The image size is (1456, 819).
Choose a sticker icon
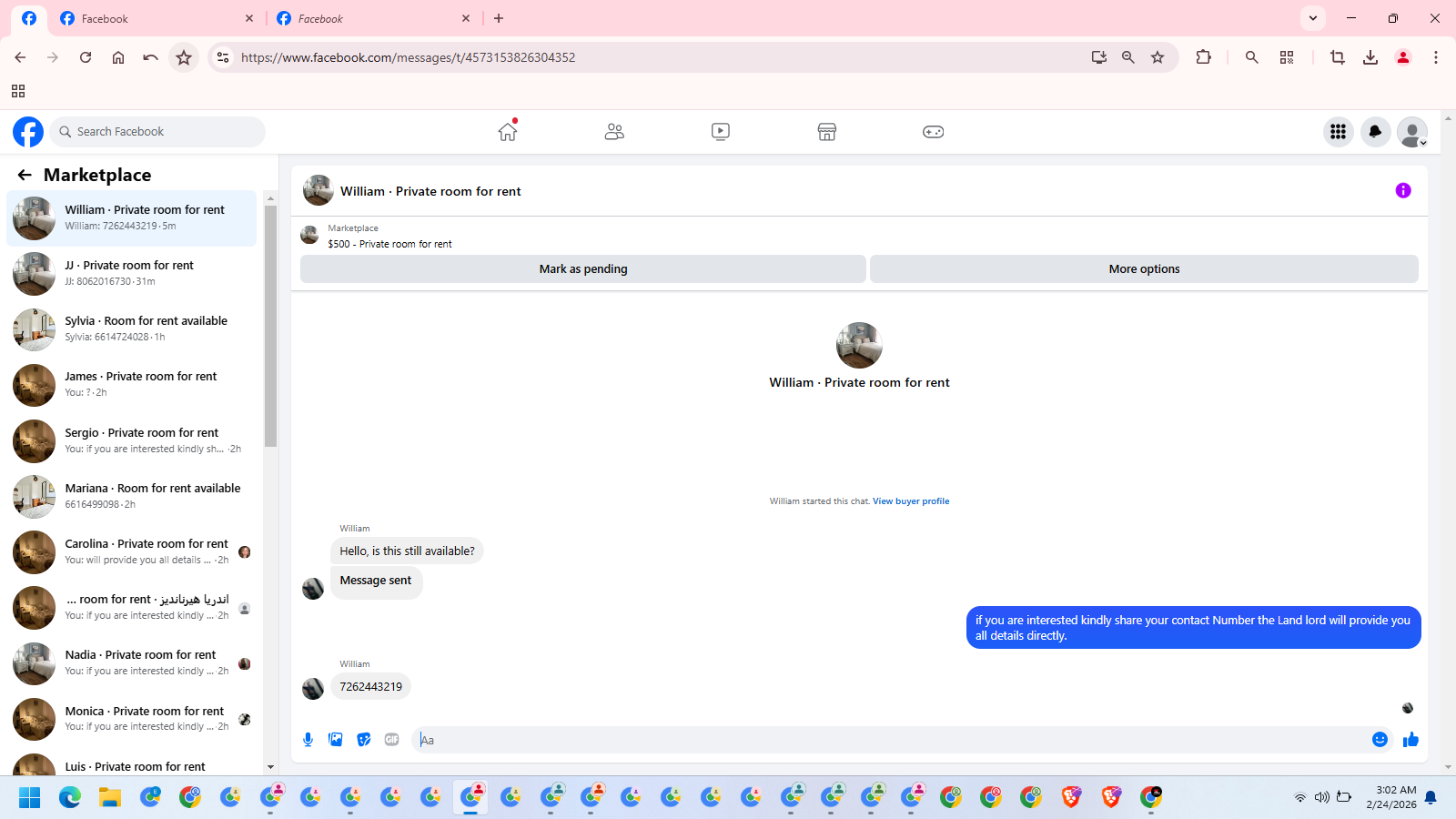pos(364,740)
